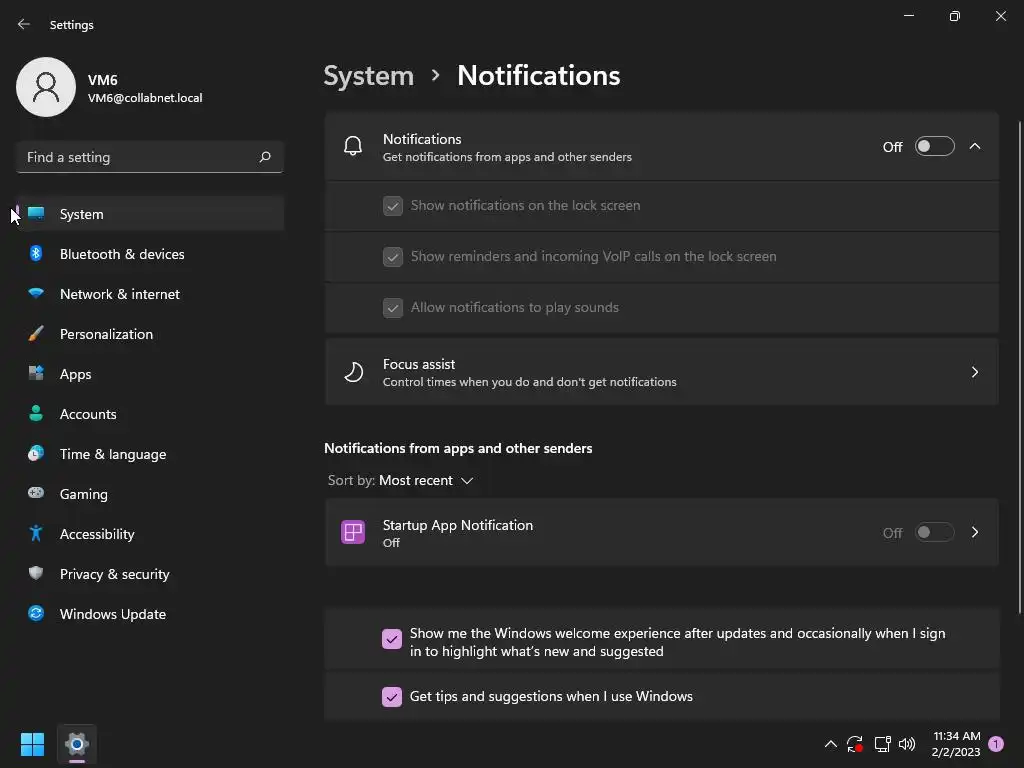Go back with the back arrow
Screen dimensions: 1024x768
pyautogui.click(x=24, y=24)
